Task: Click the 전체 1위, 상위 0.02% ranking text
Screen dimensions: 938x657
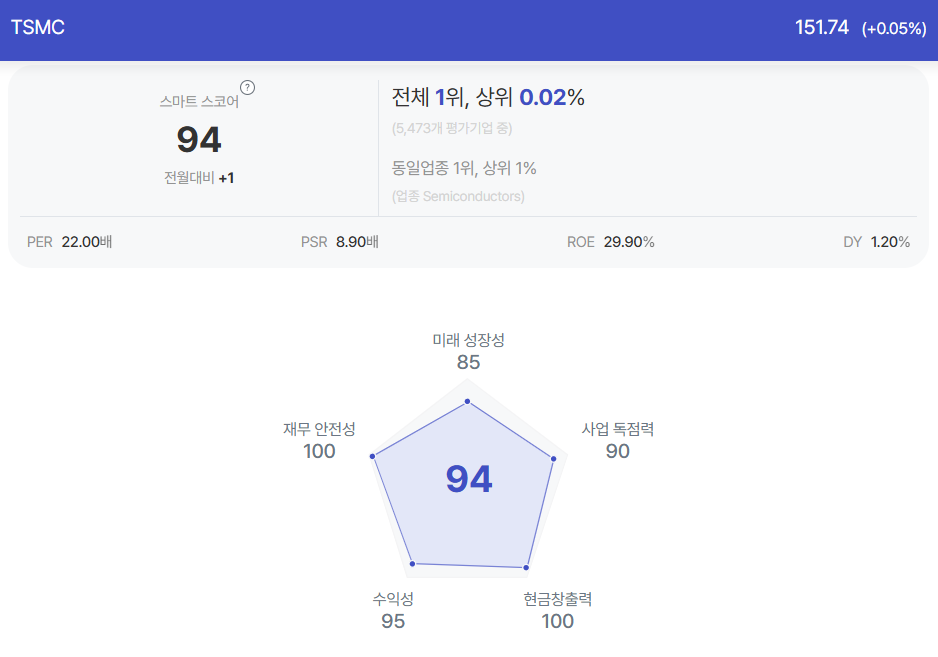Action: [488, 98]
